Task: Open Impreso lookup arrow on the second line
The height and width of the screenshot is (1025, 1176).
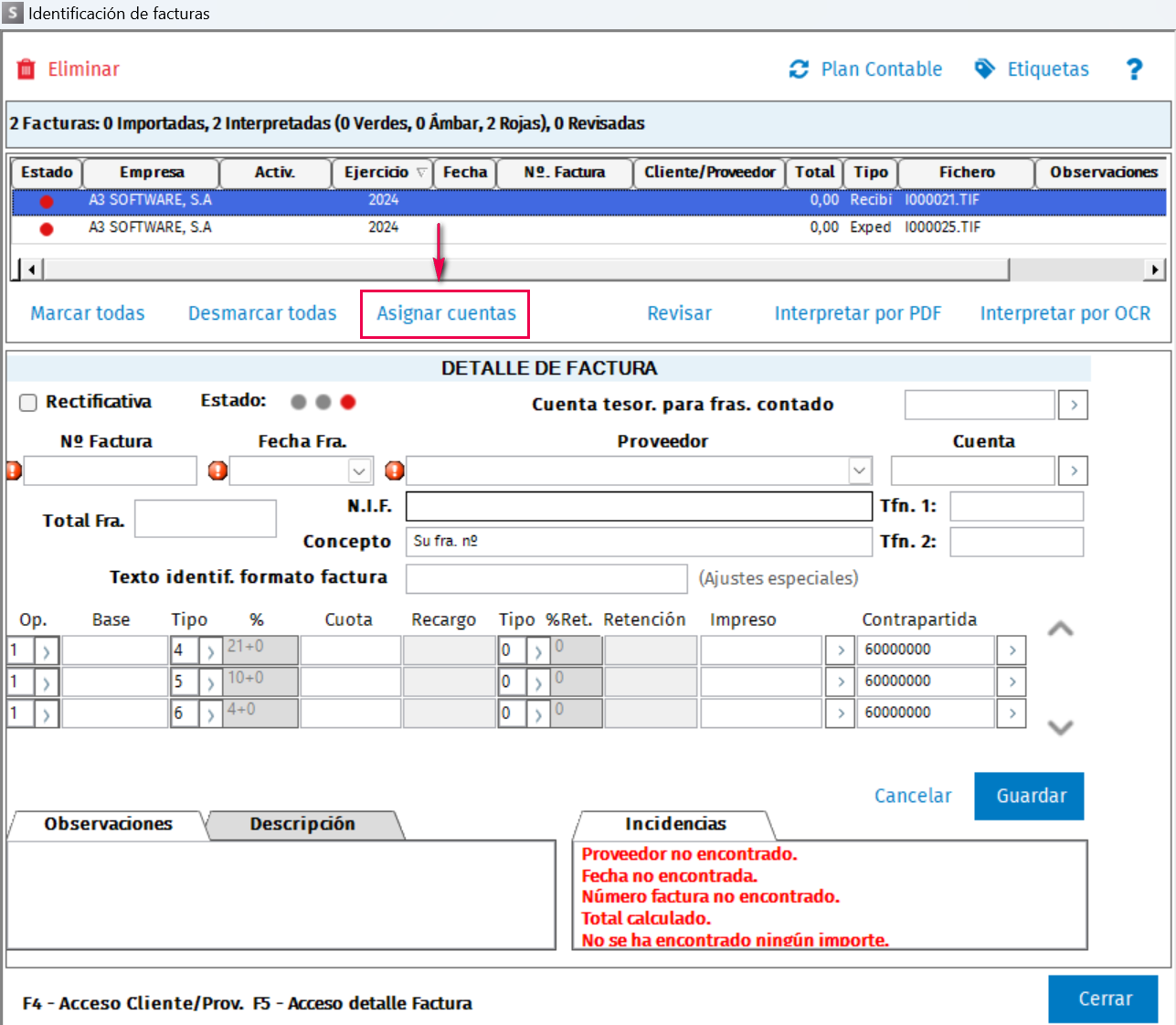Action: coord(840,682)
